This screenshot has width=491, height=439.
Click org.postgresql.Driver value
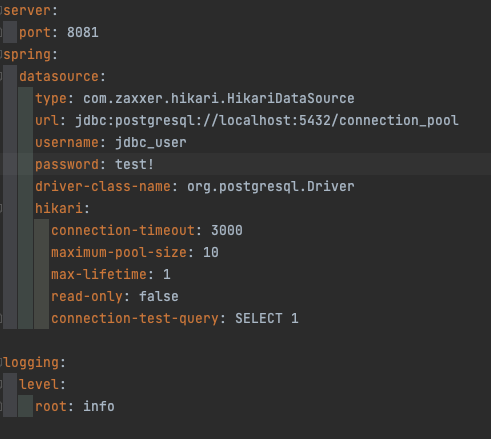pos(271,187)
